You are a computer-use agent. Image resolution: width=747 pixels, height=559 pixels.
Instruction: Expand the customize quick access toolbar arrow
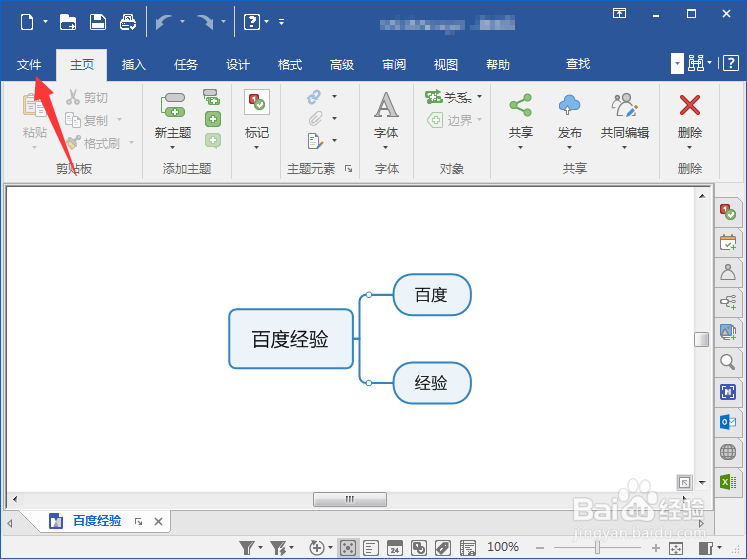pos(282,21)
